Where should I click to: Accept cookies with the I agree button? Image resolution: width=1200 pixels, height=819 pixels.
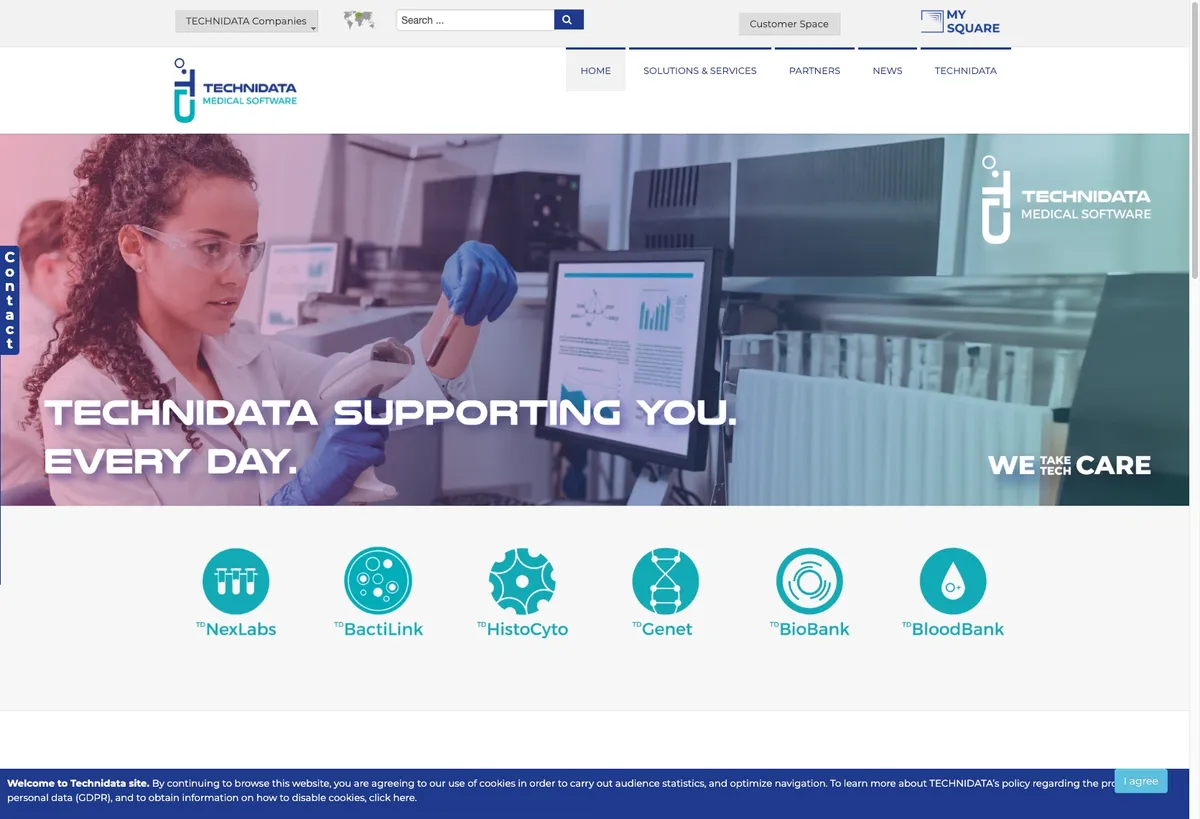click(1141, 781)
